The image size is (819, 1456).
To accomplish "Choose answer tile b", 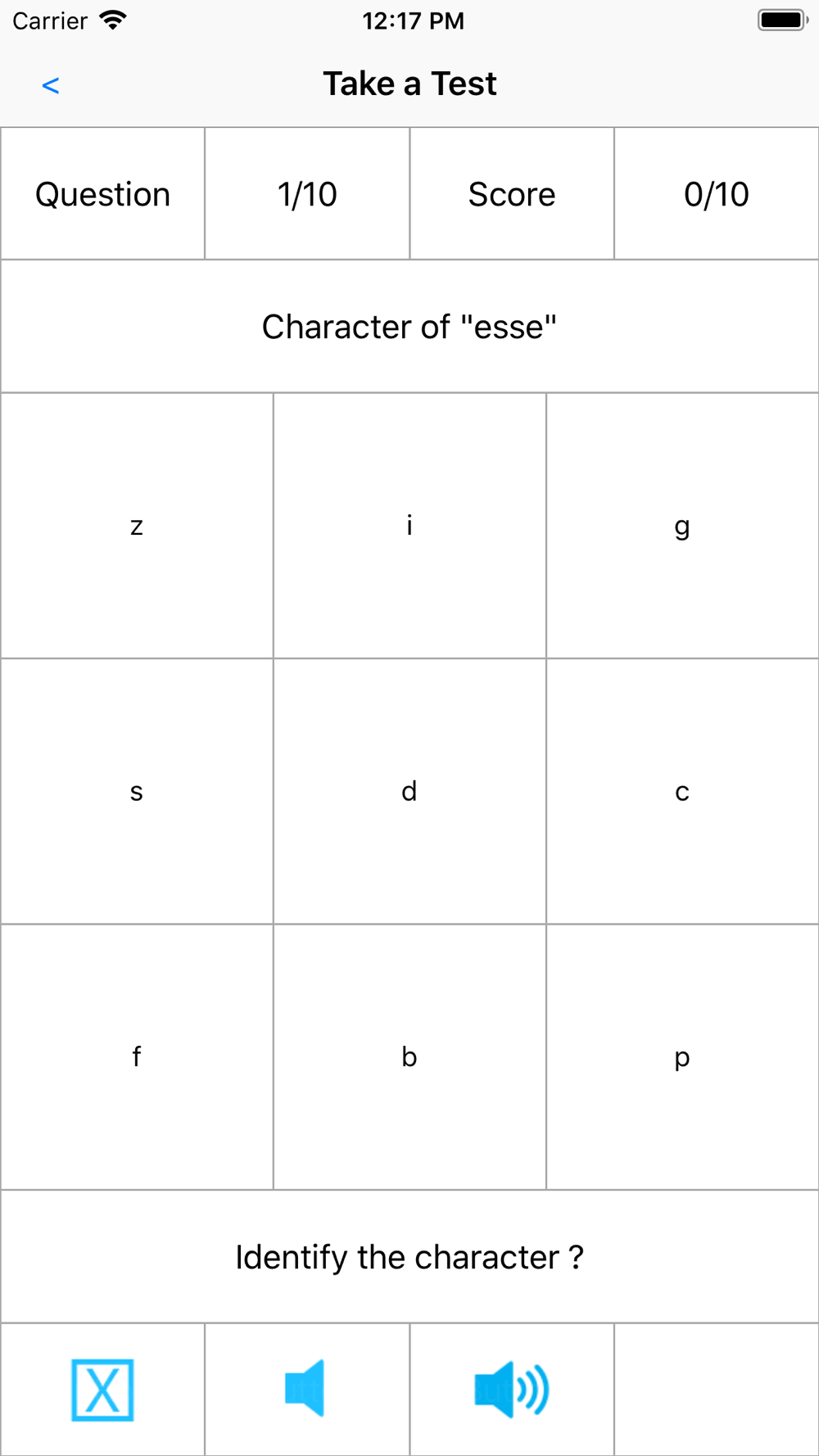I will point(409,1056).
